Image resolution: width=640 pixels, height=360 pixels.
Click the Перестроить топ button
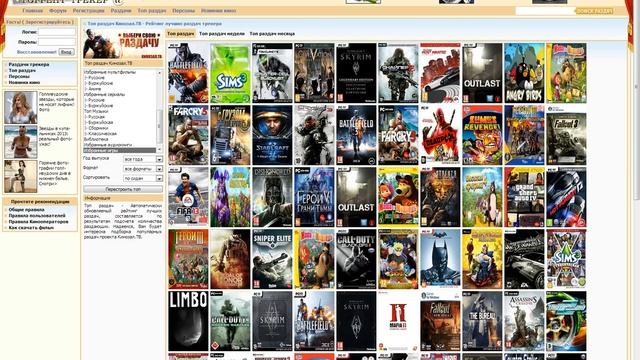(x=123, y=189)
